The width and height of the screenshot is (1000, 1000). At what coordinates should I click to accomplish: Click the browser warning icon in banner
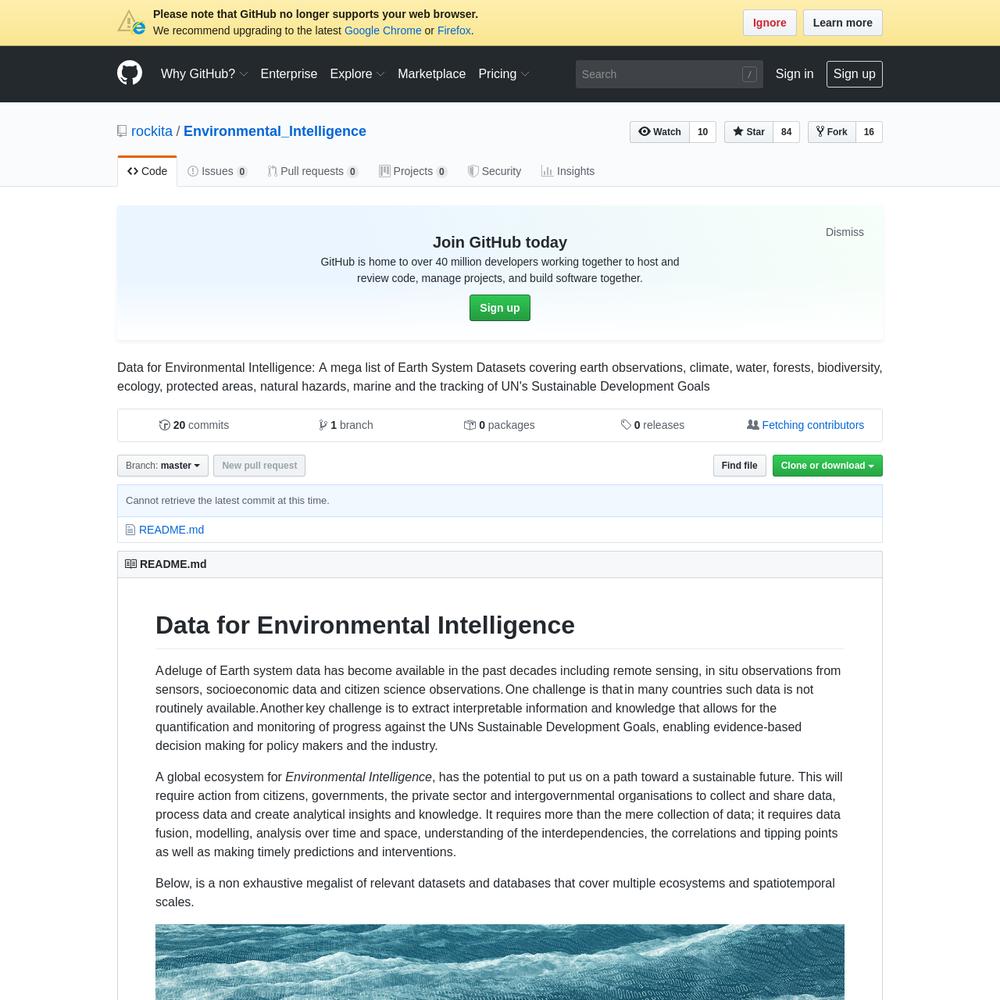pyautogui.click(x=131, y=22)
